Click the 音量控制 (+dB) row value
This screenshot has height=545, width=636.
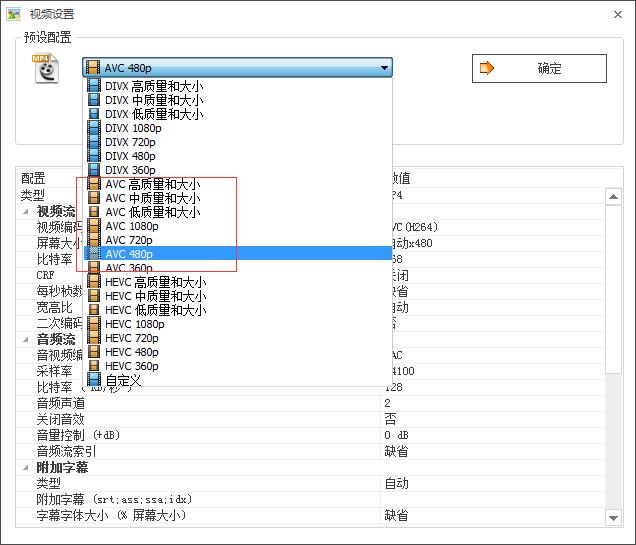pos(490,436)
